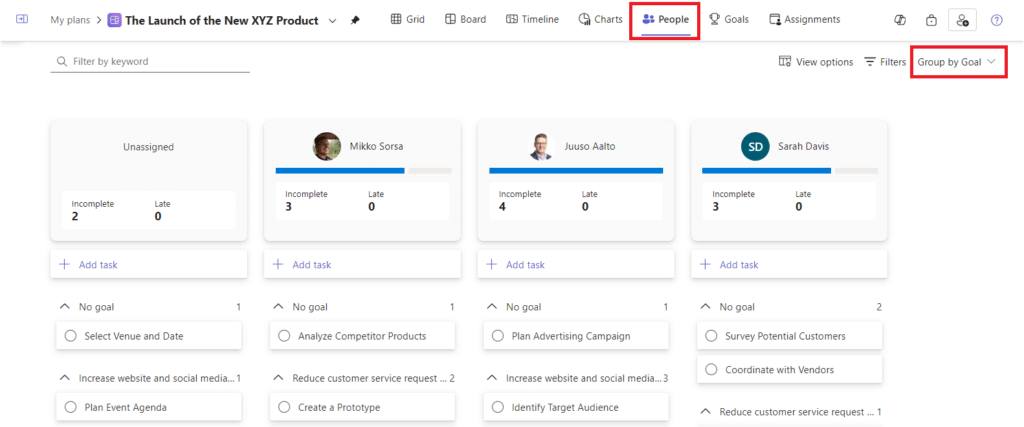Mark Analyze Competitor Products complete
The width and height of the screenshot is (1024, 427).
coord(284,336)
